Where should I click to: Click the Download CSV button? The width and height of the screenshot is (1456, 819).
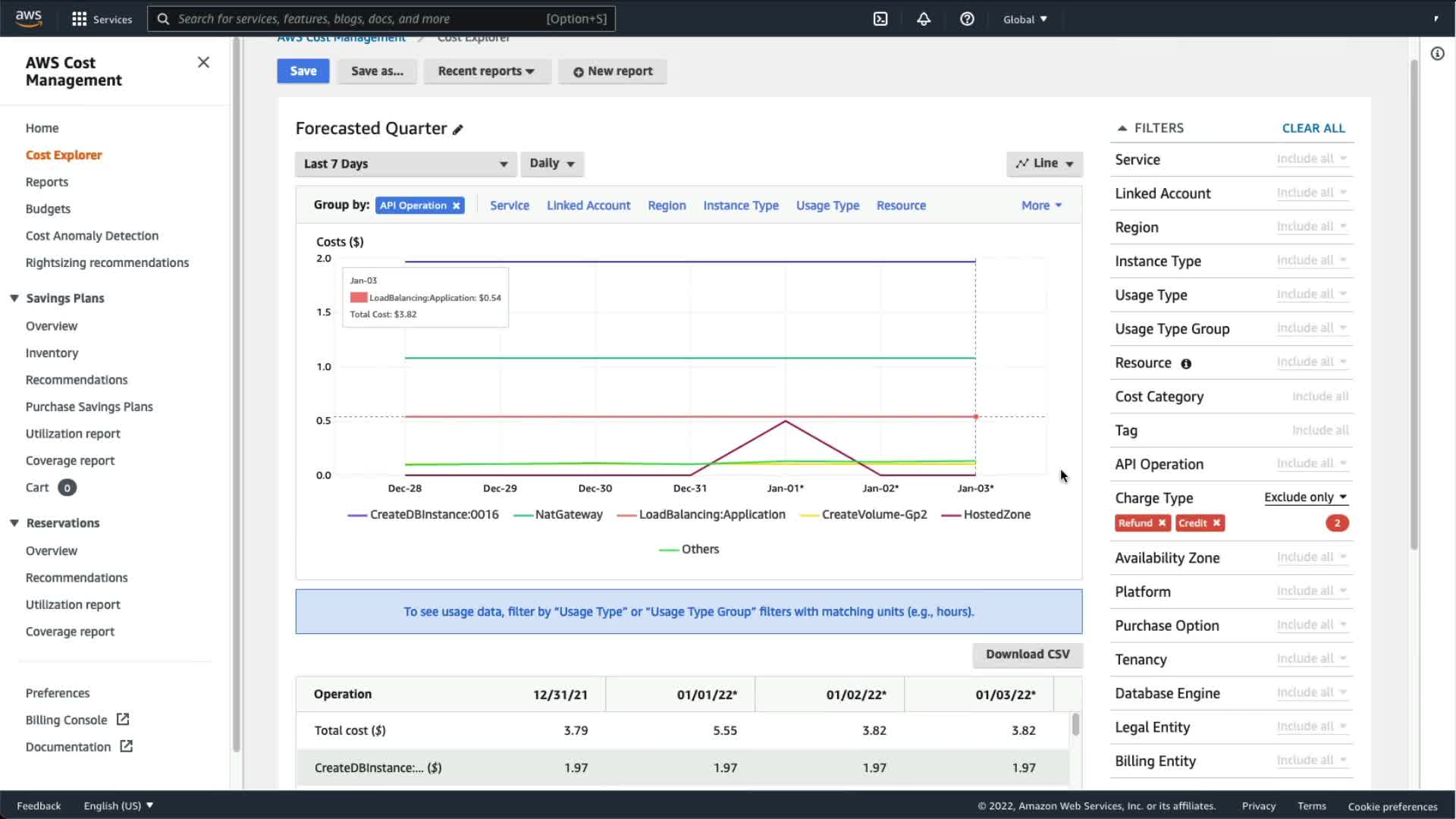(1027, 654)
